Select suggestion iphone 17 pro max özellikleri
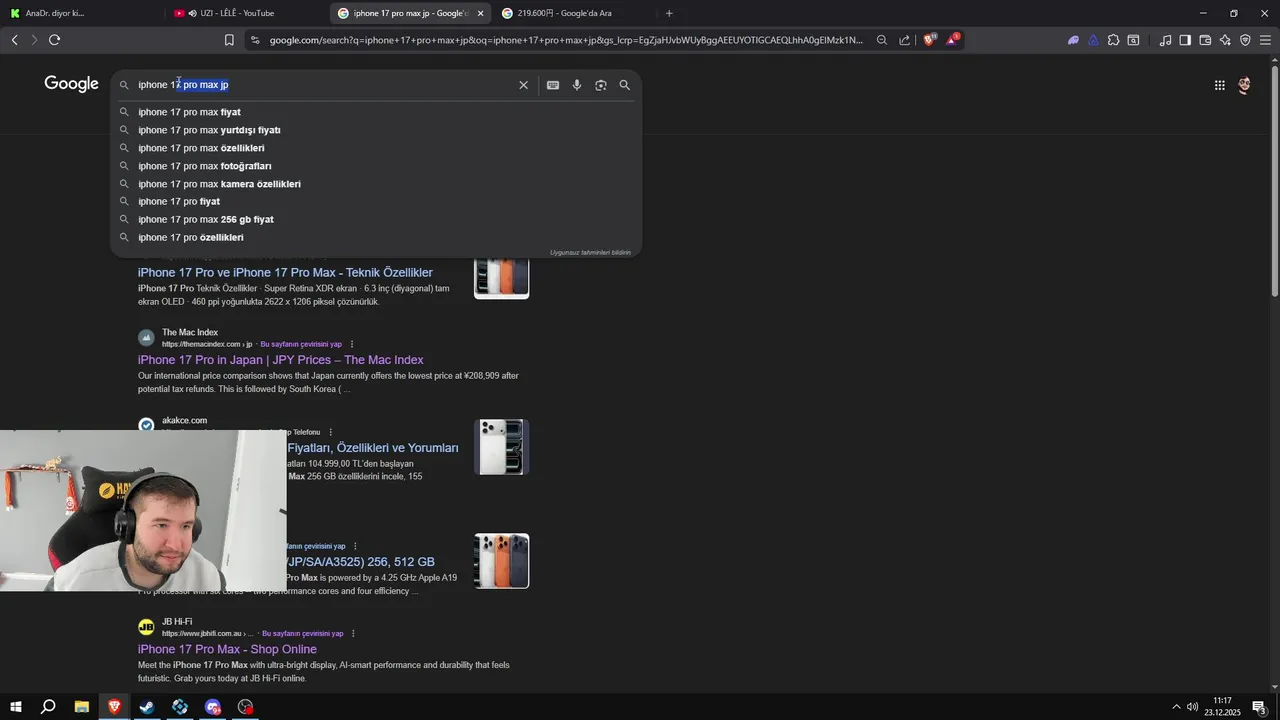1280x720 pixels. click(x=376, y=148)
